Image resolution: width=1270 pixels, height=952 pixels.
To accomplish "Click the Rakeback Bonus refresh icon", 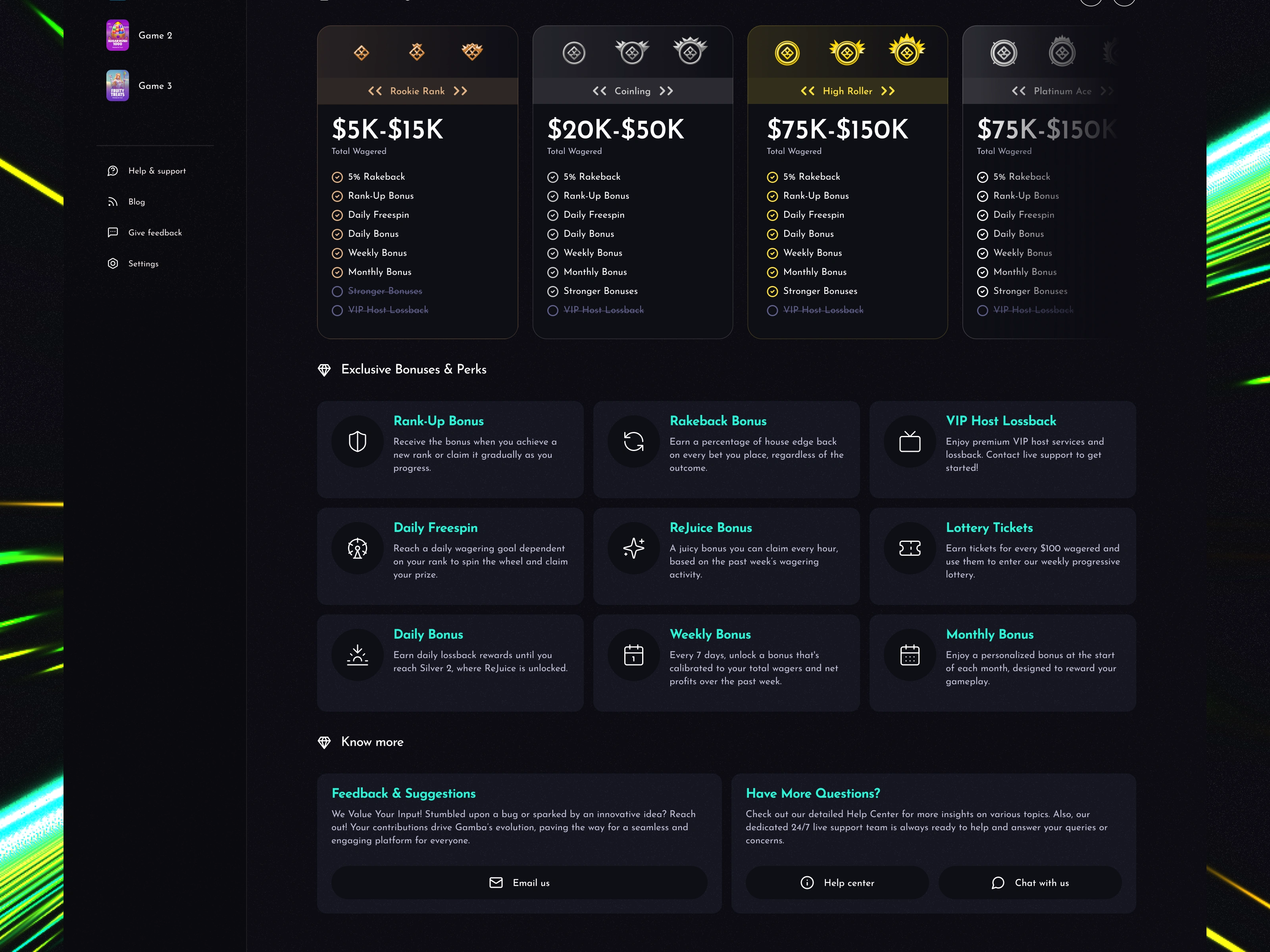I will tap(633, 441).
